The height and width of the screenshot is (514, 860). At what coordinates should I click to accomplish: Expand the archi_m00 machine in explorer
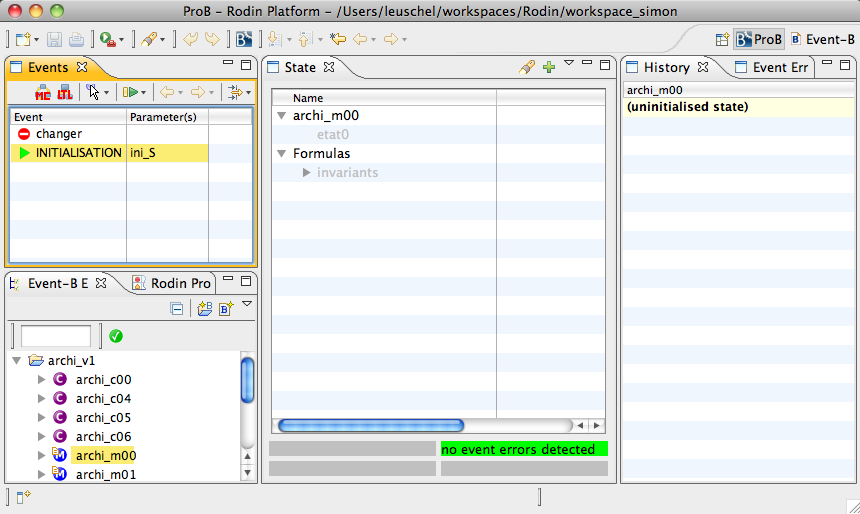tap(41, 456)
